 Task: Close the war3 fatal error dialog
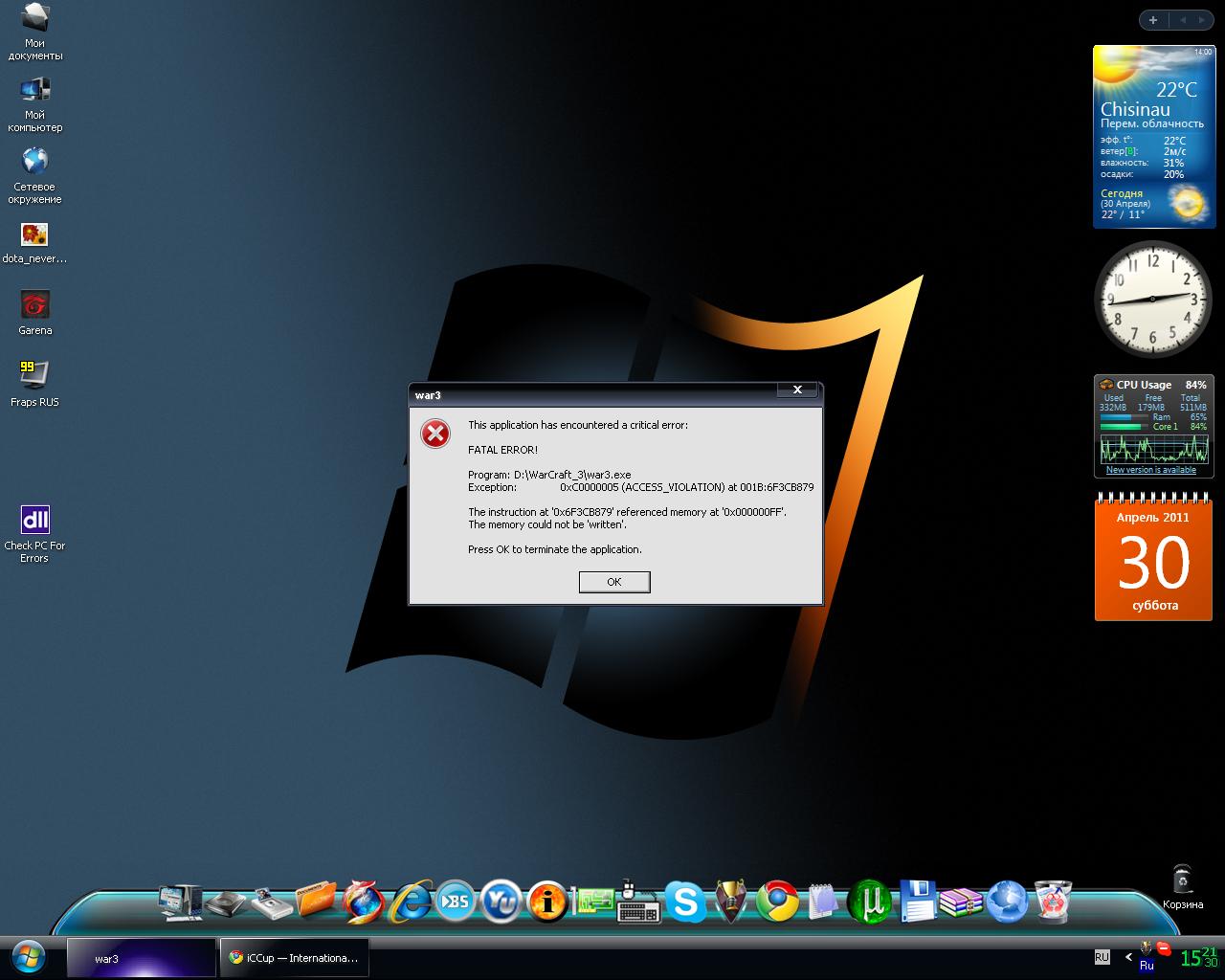[x=797, y=390]
